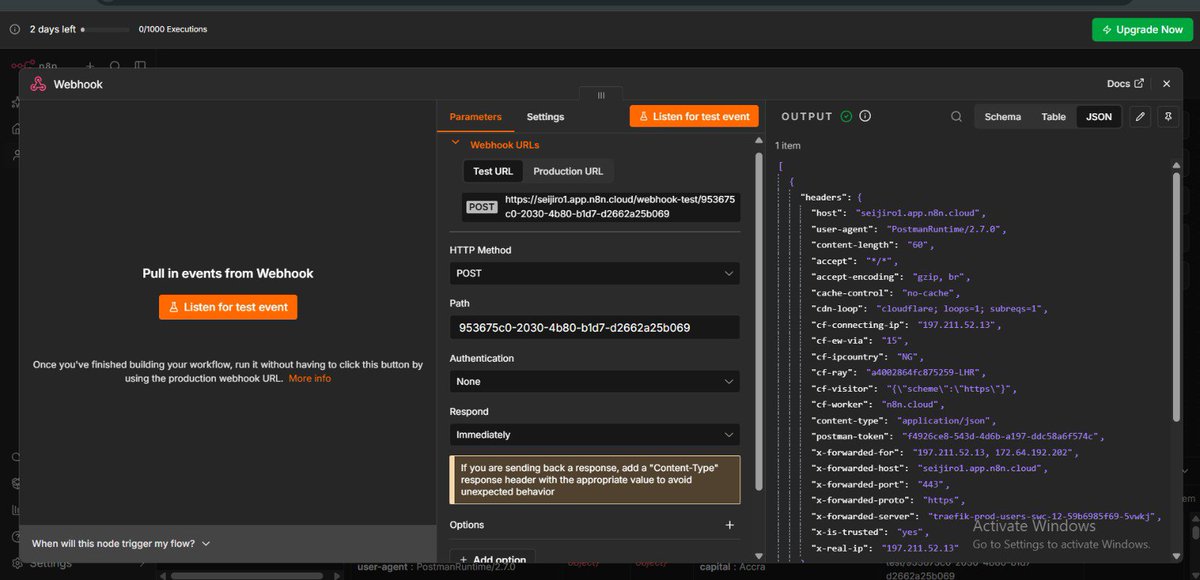Viewport: 1200px width, 580px height.
Task: Click the "x-real-ip" value in output
Action: tap(920, 548)
